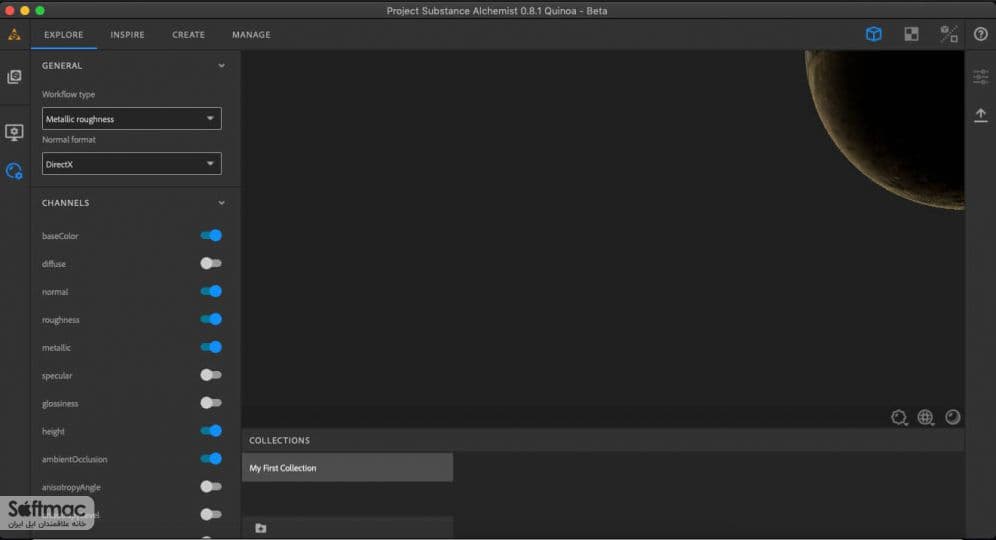
Task: Click the globe environment icon in viewport
Action: [x=925, y=417]
